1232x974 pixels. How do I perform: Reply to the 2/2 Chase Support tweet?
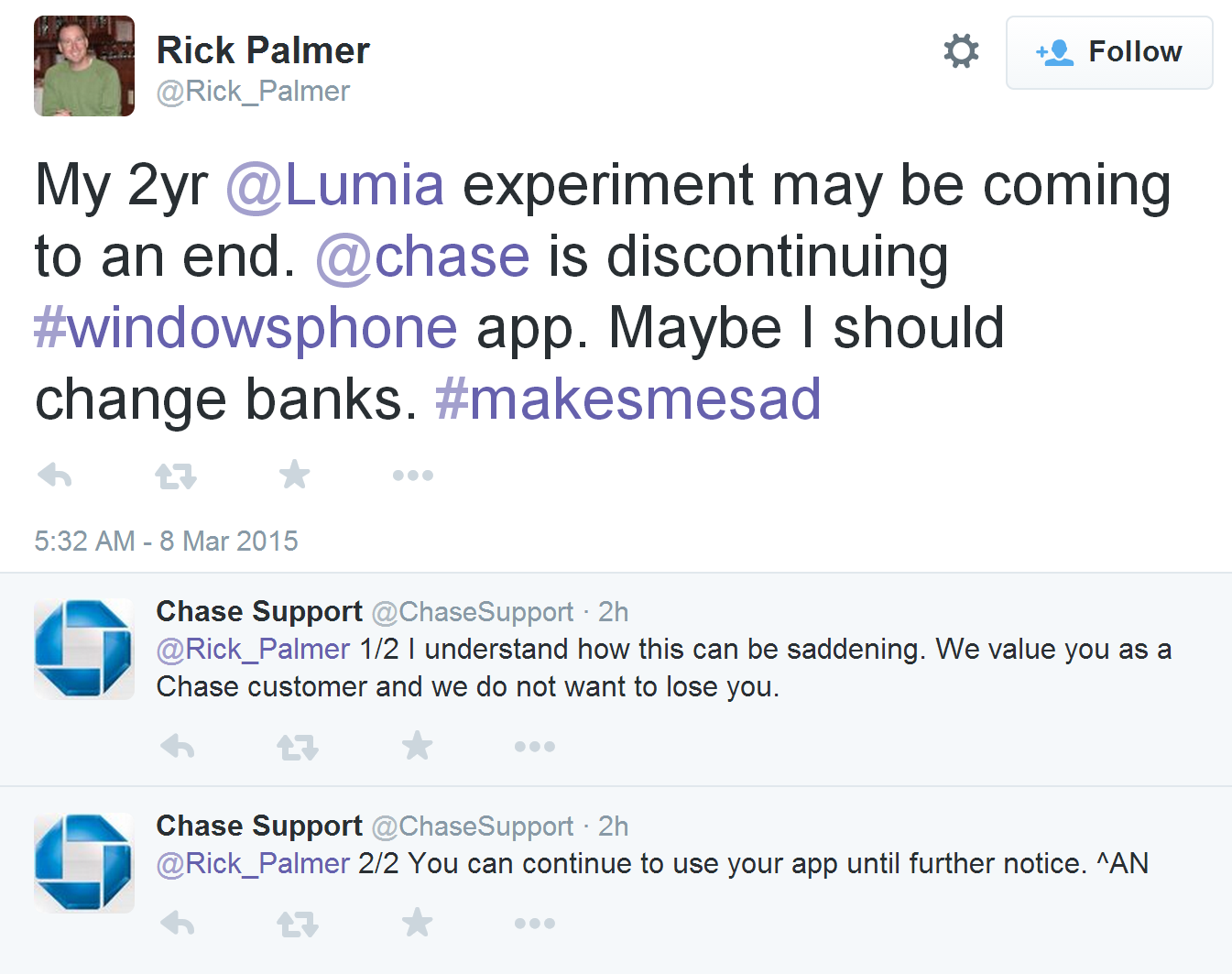(x=177, y=924)
